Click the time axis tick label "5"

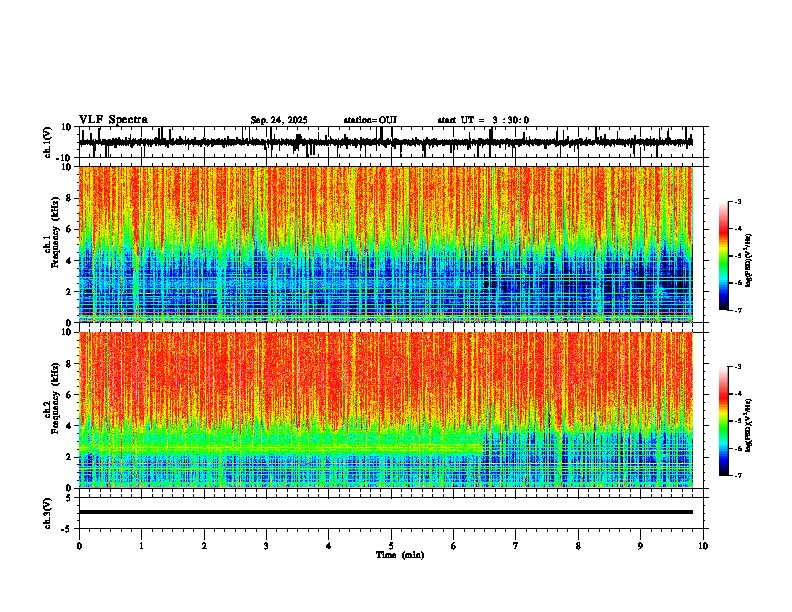point(391,546)
